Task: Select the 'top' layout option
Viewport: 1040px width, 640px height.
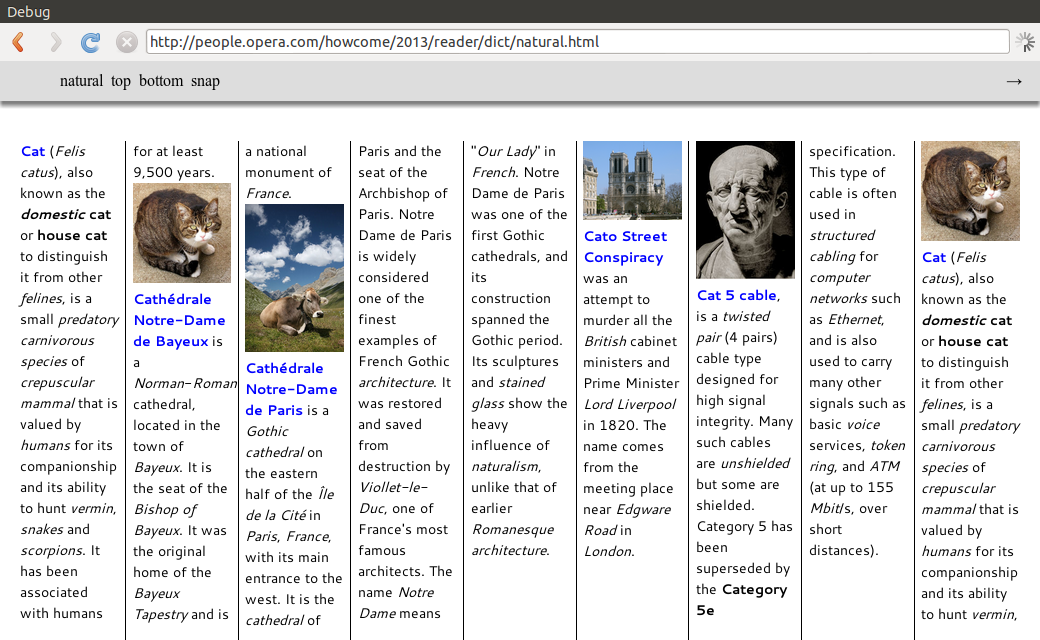Action: (121, 81)
